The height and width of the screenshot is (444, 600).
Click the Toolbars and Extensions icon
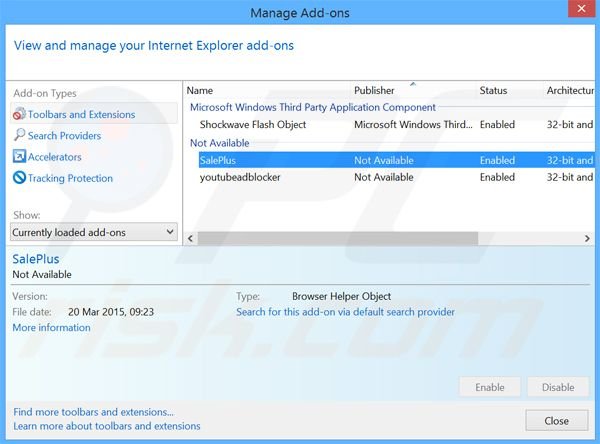pyautogui.click(x=19, y=115)
